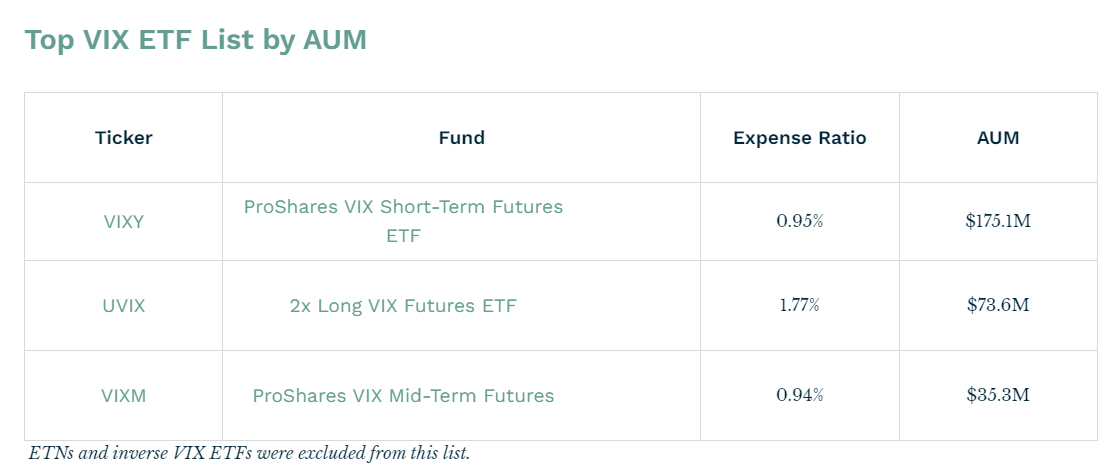1109x468 pixels.
Task: Click the Ticker column header
Action: point(124,138)
